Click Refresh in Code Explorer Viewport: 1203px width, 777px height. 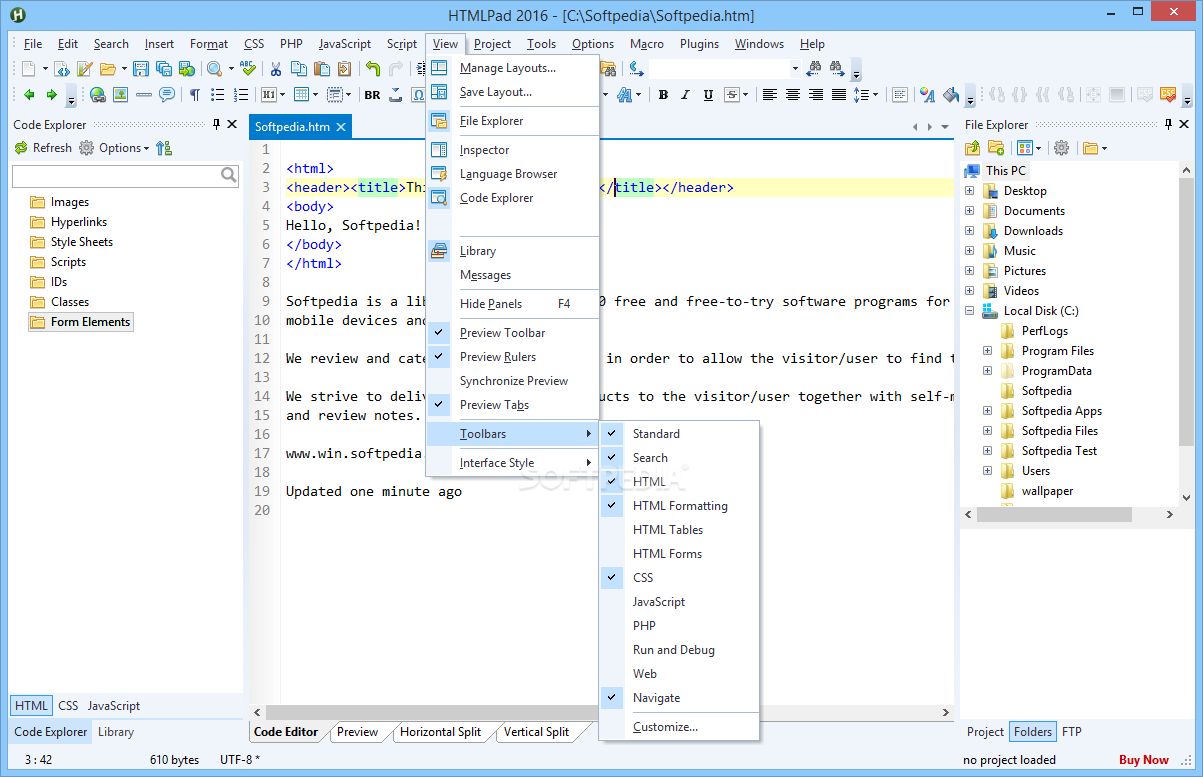point(43,148)
